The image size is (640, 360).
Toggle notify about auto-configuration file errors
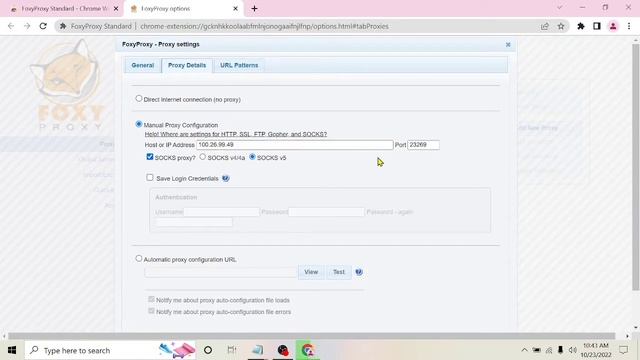point(151,311)
